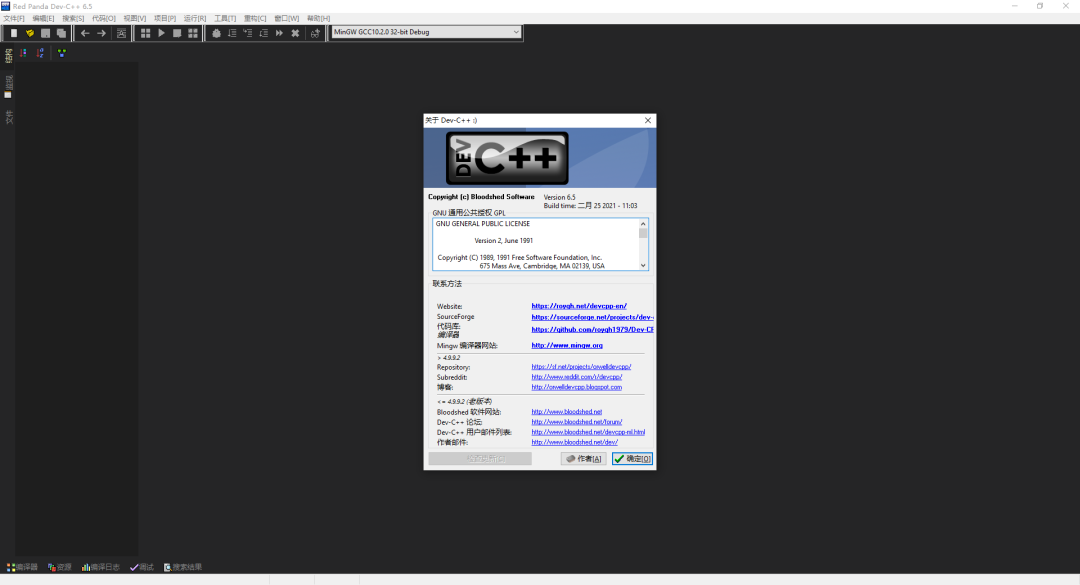The width and height of the screenshot is (1080, 585).
Task: Run the program using the Run toolbar icon
Action: (x=160, y=32)
